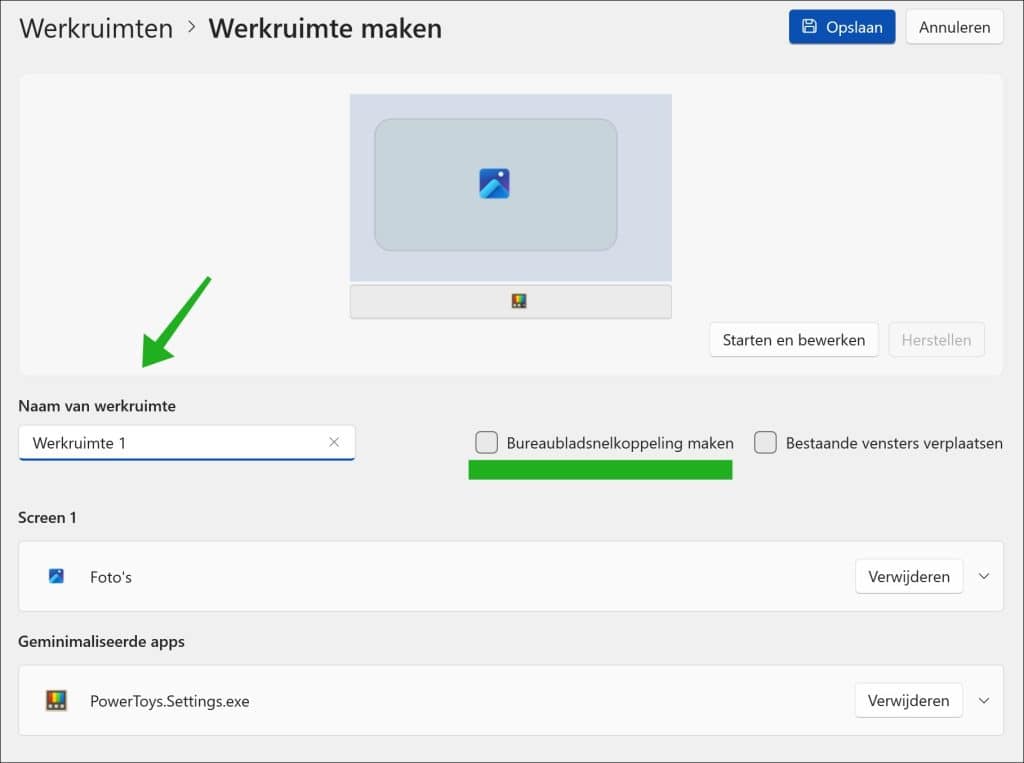Click PowerToys icon in preview taskbar

519,301
